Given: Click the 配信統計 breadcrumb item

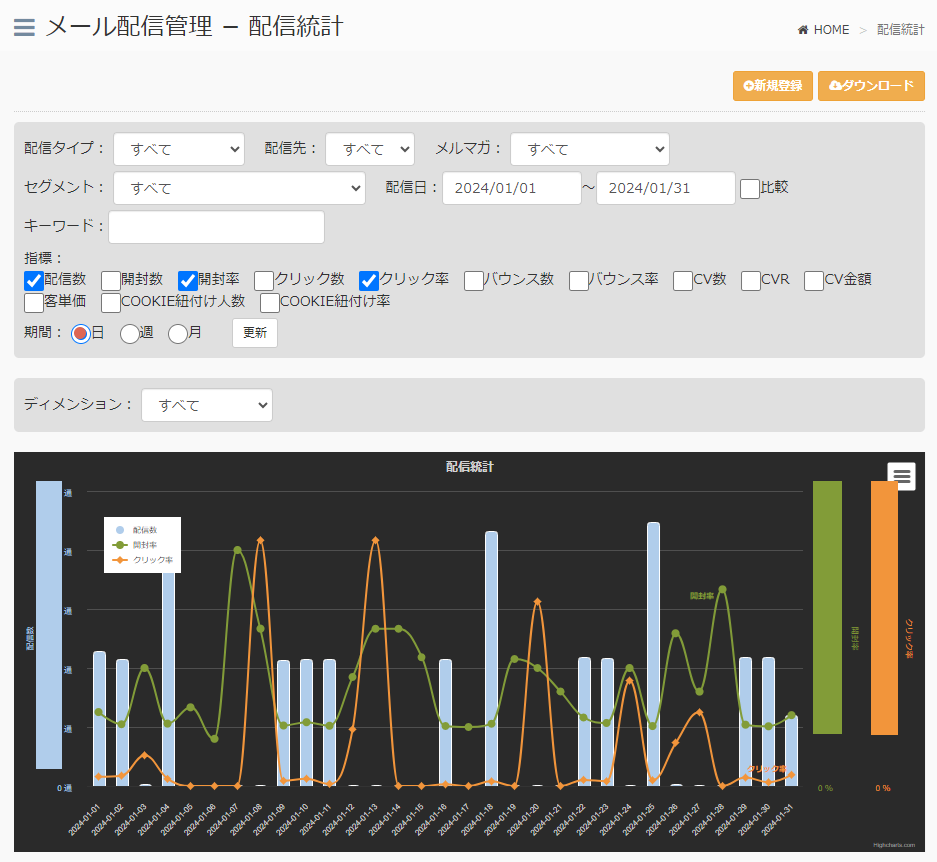Looking at the screenshot, I should pos(900,30).
